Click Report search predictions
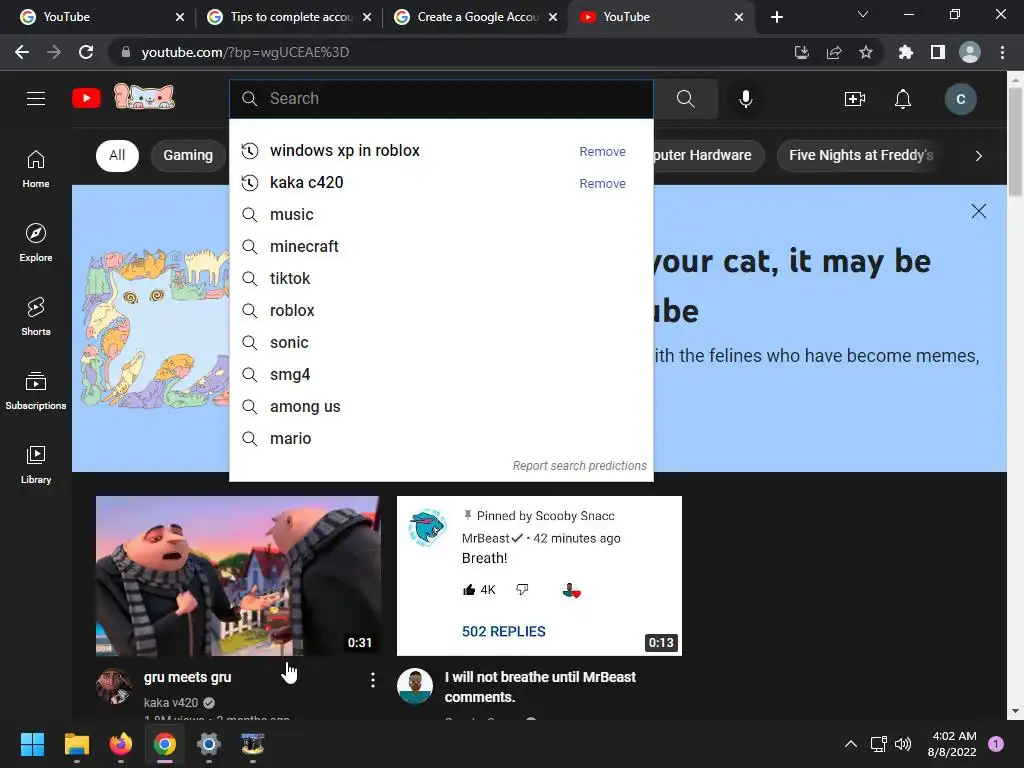 pos(579,466)
